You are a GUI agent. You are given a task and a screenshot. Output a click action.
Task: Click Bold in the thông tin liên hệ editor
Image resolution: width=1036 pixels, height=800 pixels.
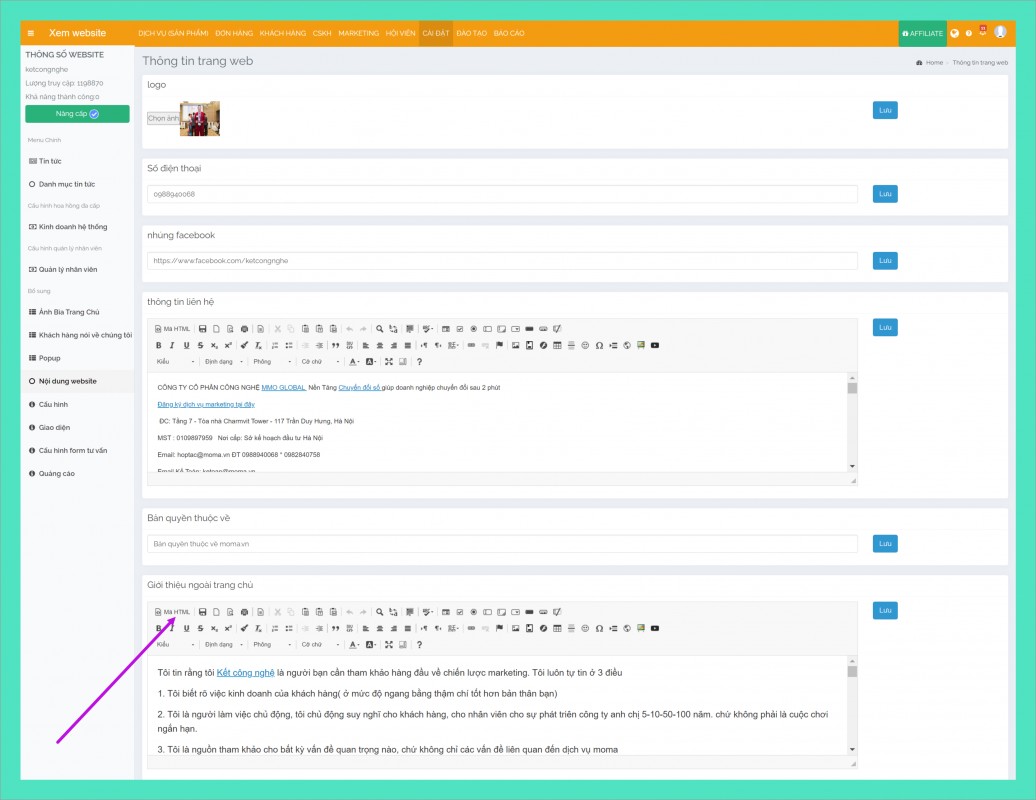158,346
